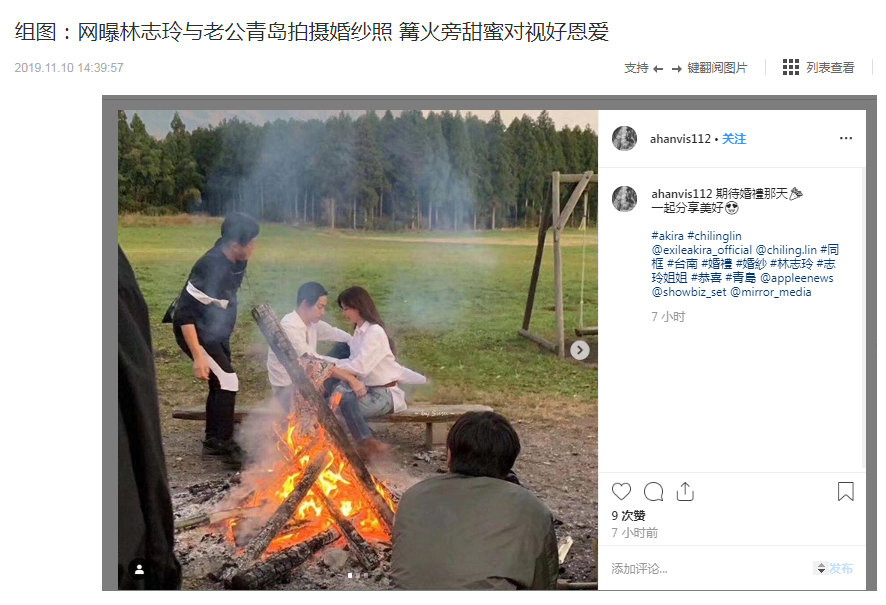
Task: Click the 发布 publish button
Action: pos(841,568)
